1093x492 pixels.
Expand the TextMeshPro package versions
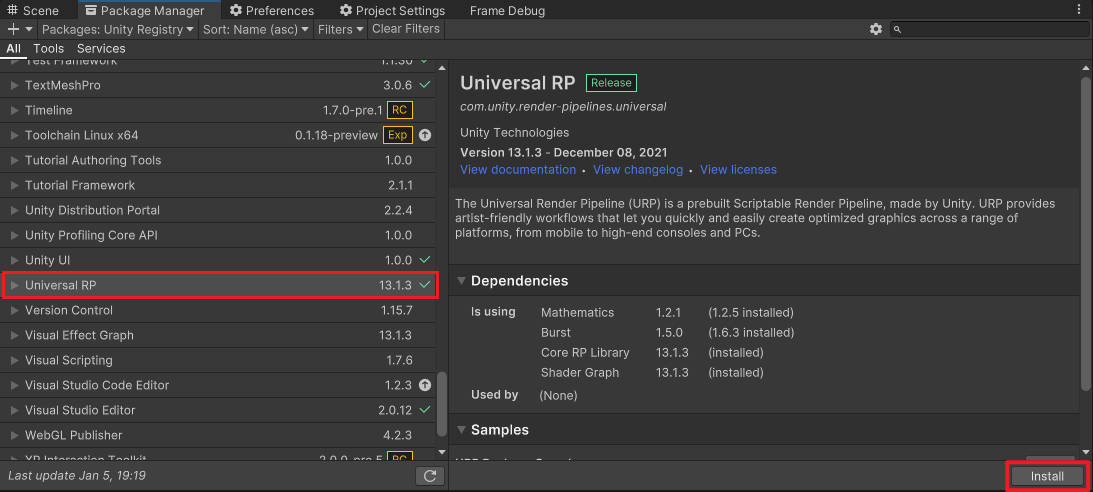coord(15,85)
